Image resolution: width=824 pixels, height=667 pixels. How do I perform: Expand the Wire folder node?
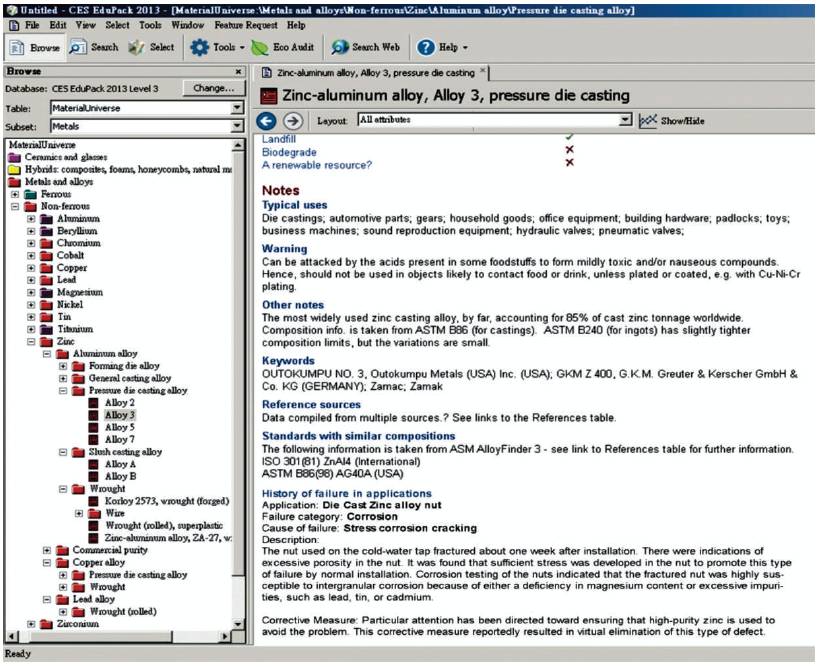[x=79, y=514]
